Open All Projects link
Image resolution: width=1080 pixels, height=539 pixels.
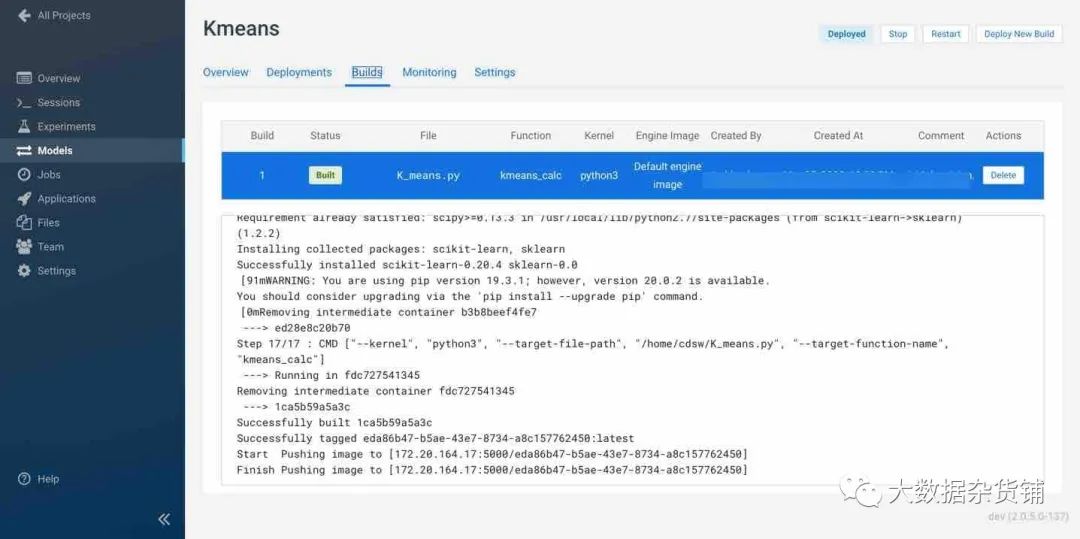point(64,15)
